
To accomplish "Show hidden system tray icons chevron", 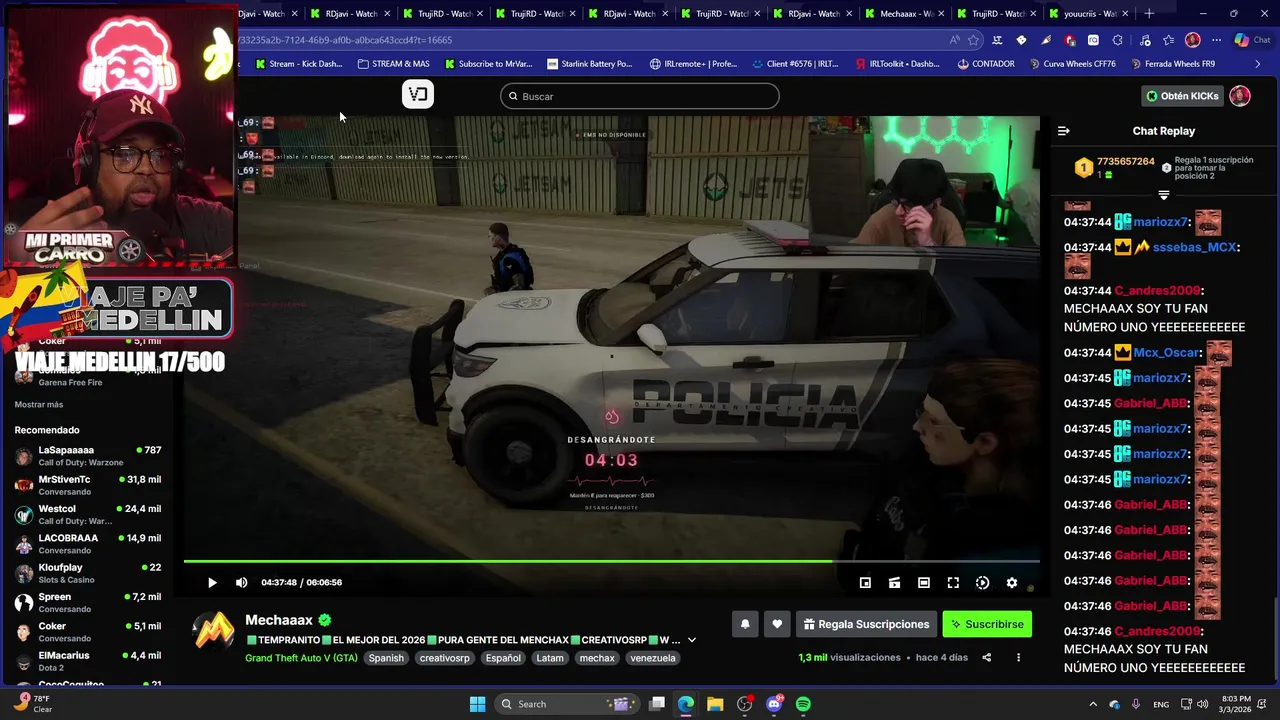I will point(1092,704).
